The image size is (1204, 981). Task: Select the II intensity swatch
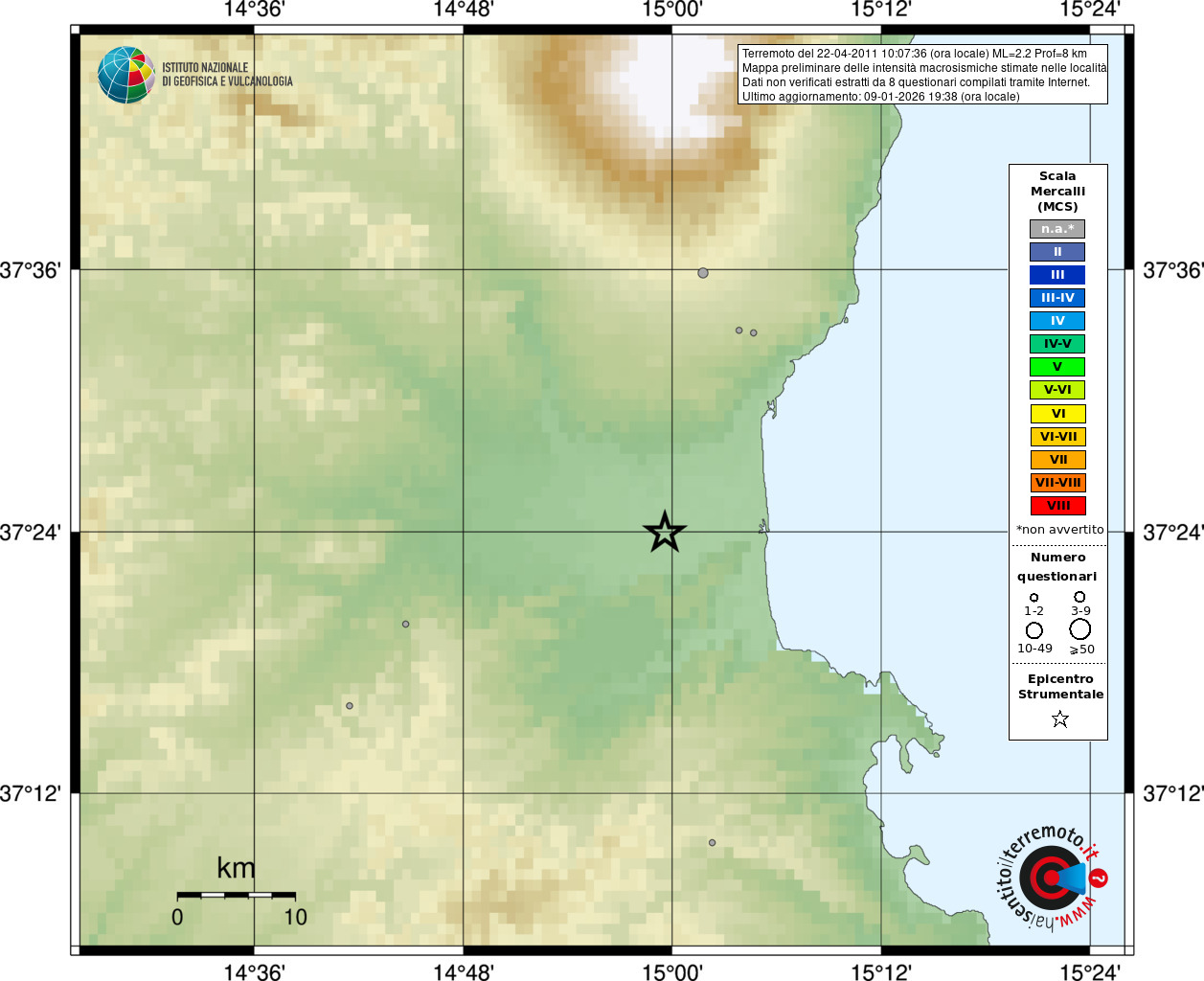click(x=1057, y=252)
